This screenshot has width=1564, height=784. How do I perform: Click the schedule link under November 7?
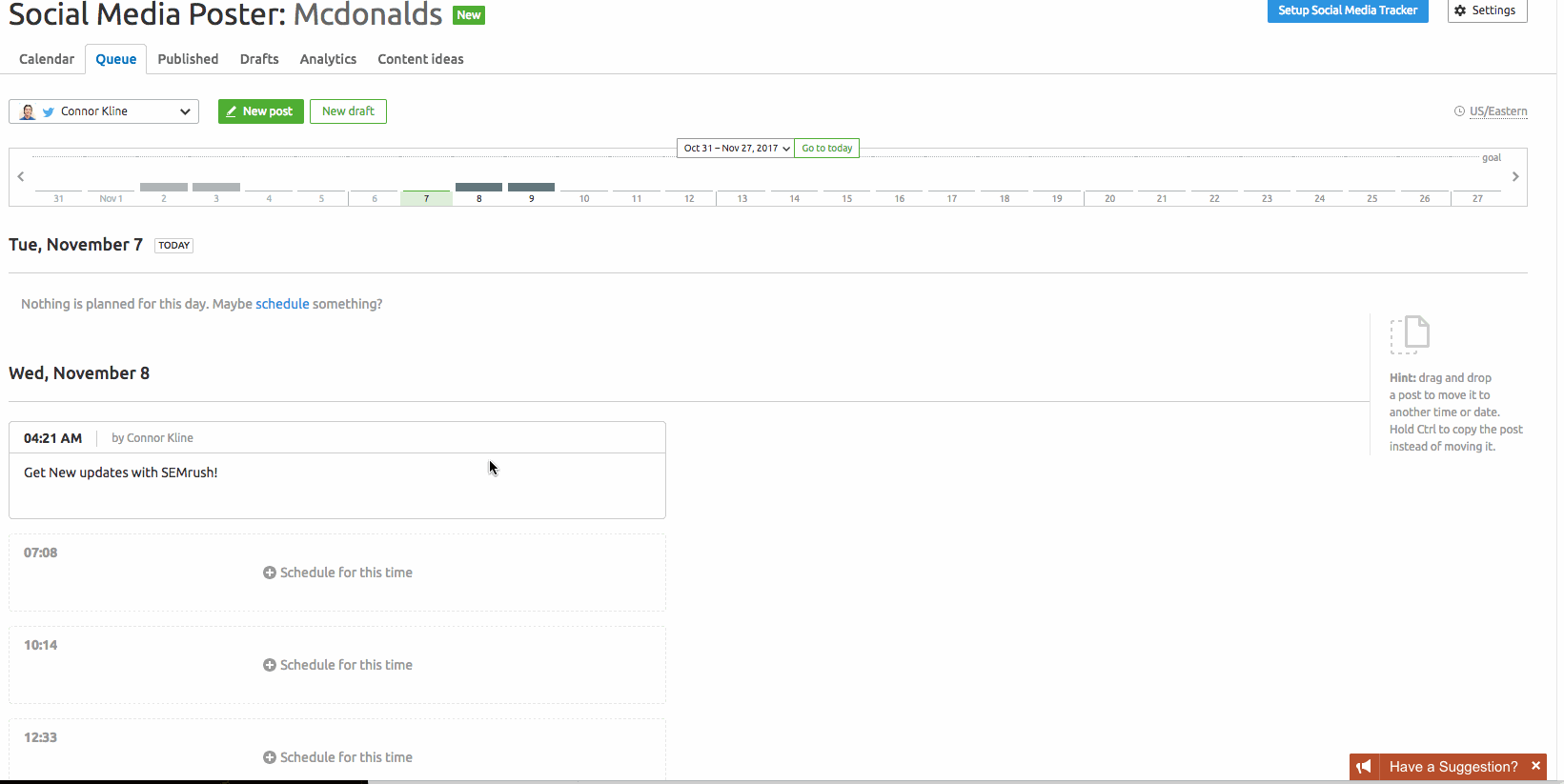point(282,304)
